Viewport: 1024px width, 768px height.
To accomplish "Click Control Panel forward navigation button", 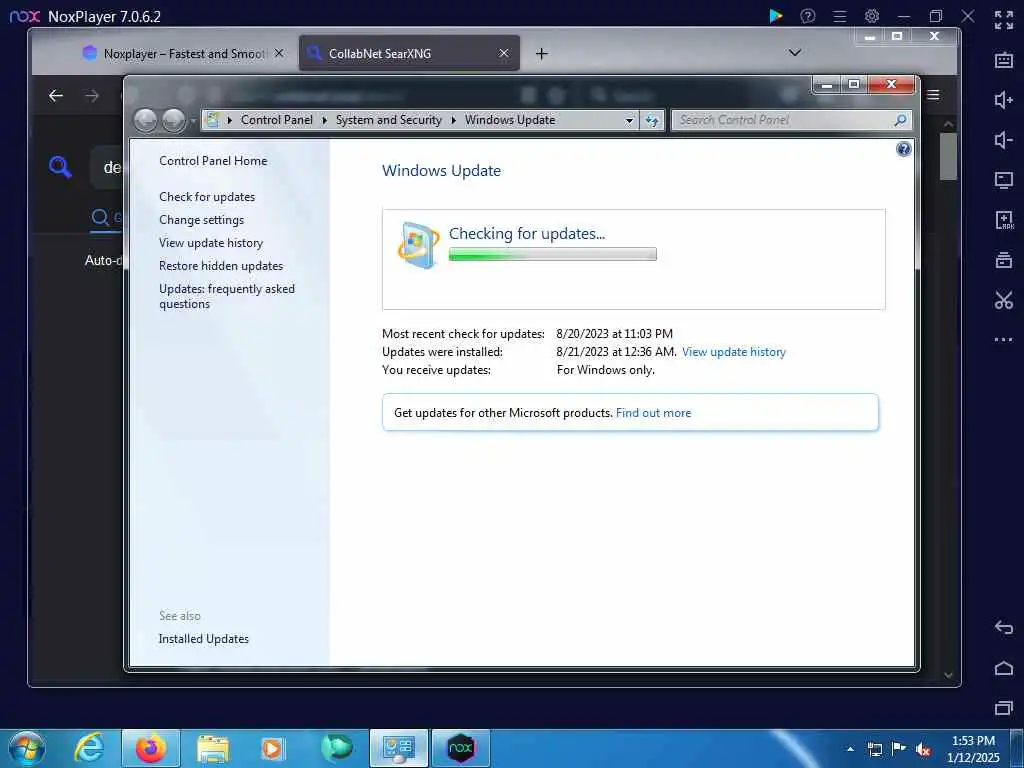I will coord(174,120).
